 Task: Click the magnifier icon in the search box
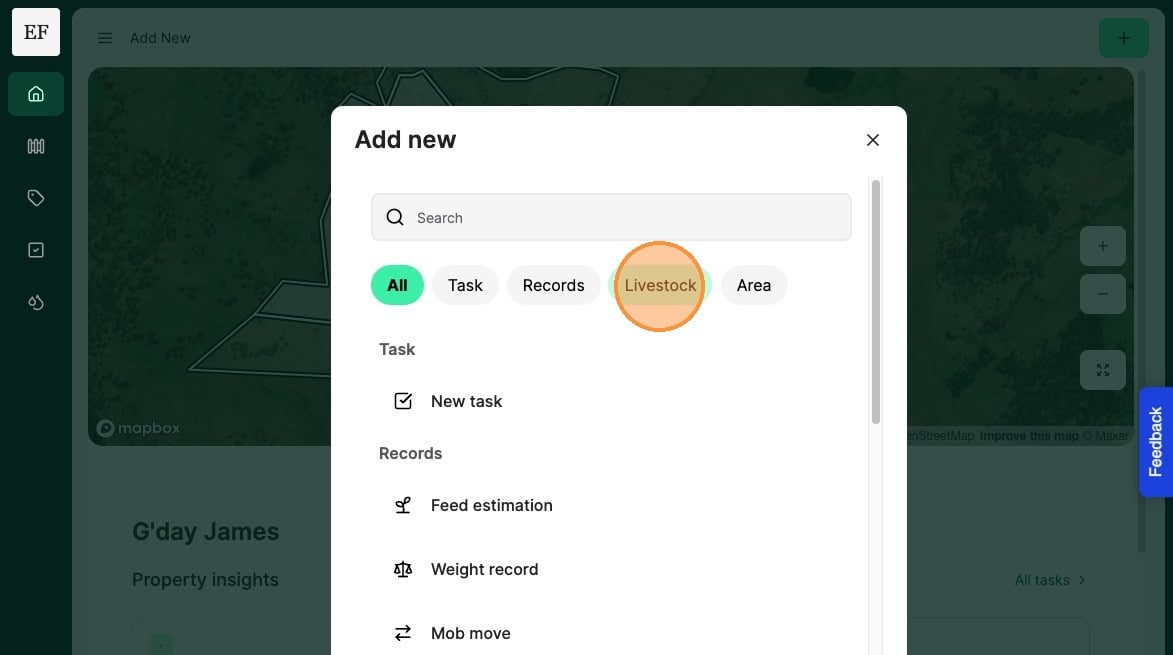[x=395, y=218]
